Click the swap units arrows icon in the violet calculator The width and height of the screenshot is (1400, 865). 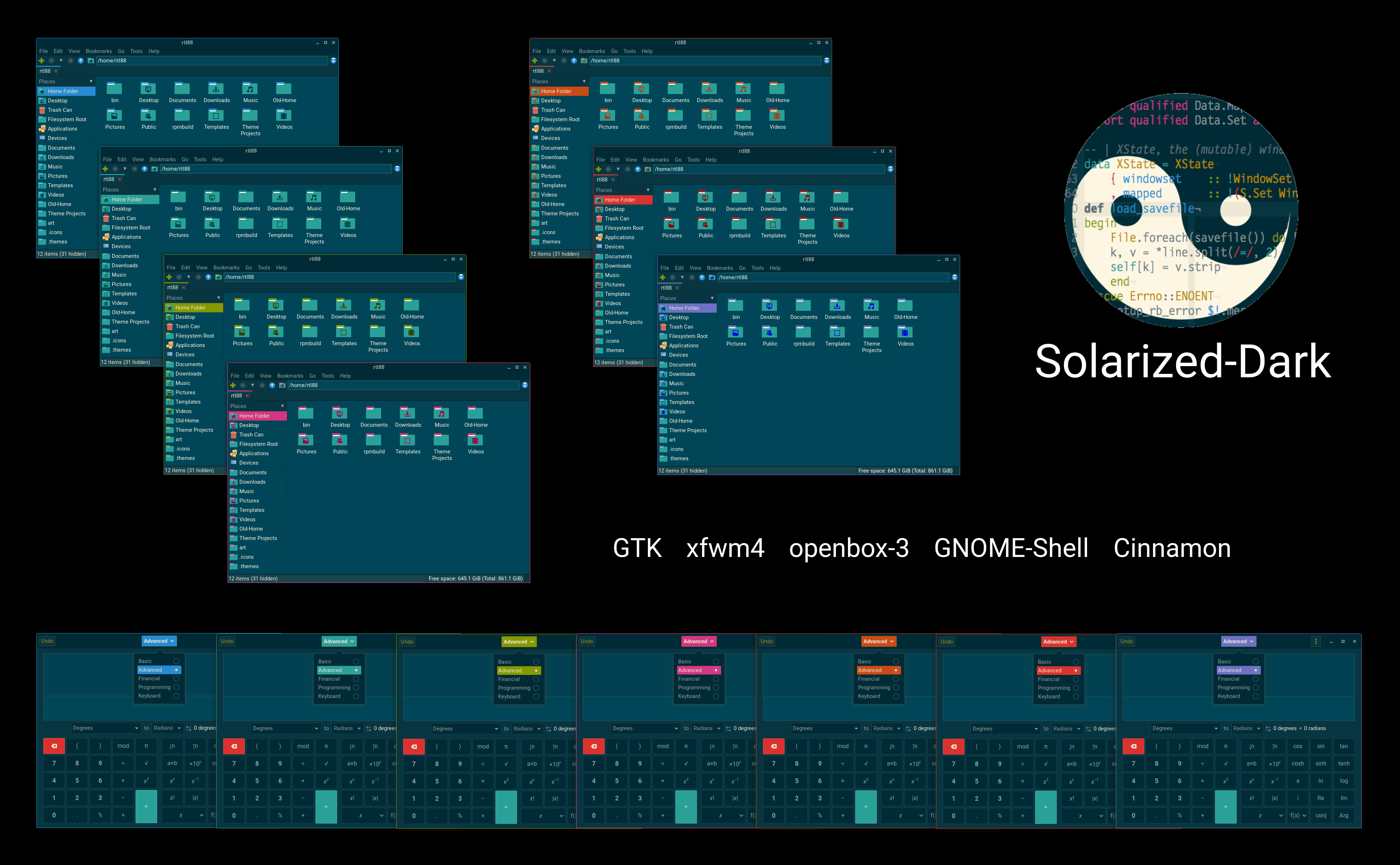click(1268, 728)
